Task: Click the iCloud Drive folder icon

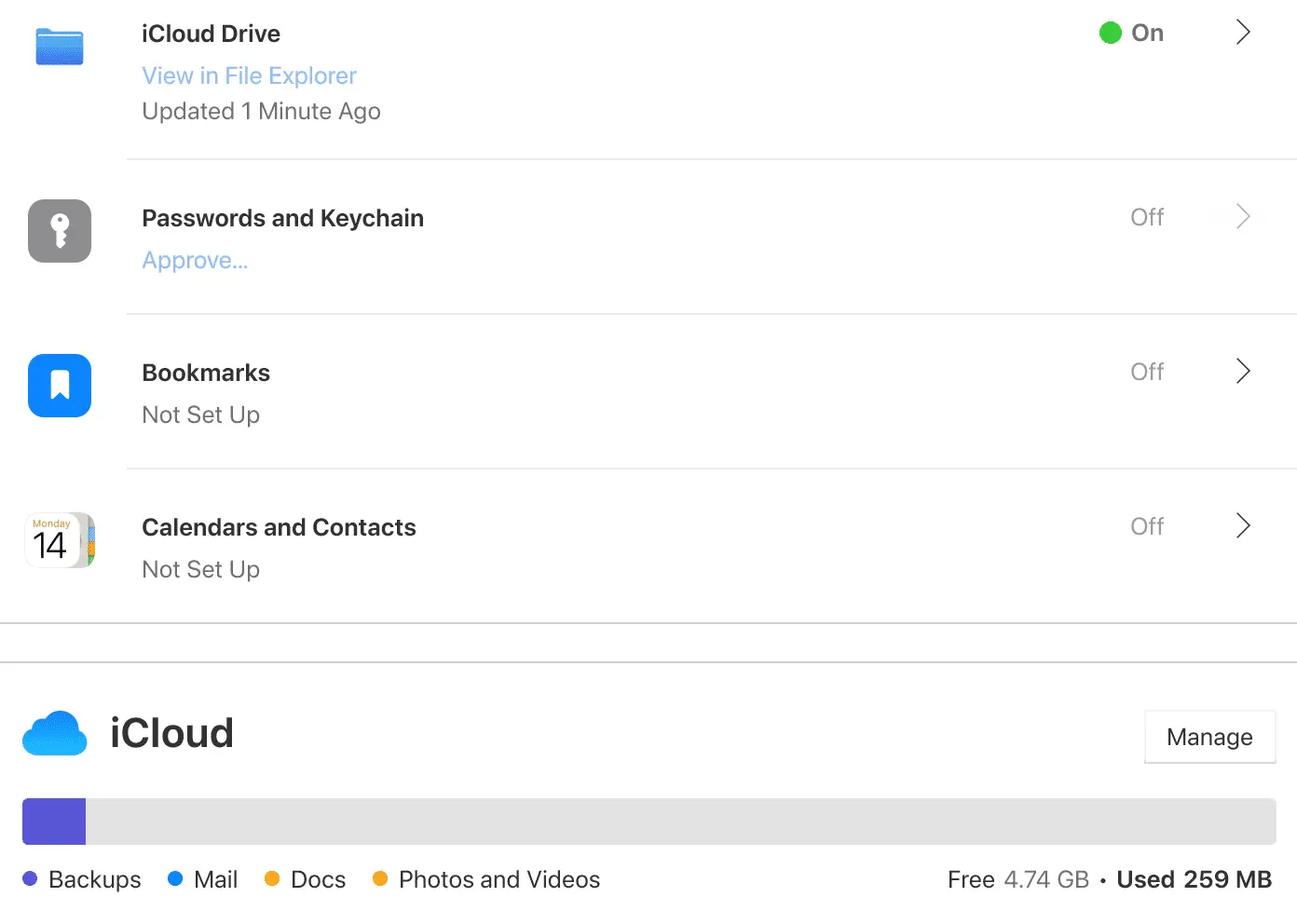Action: 60,47
